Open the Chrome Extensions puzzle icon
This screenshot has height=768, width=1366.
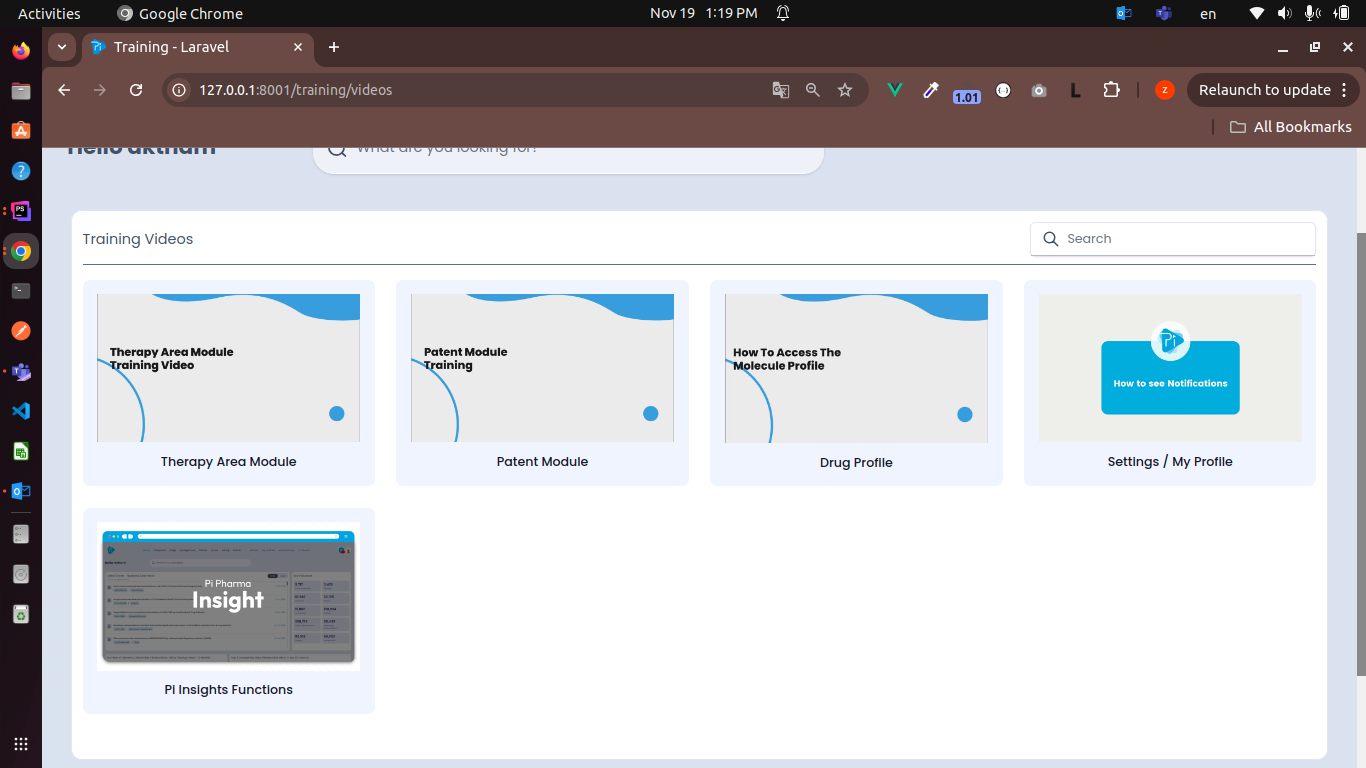tap(1111, 90)
